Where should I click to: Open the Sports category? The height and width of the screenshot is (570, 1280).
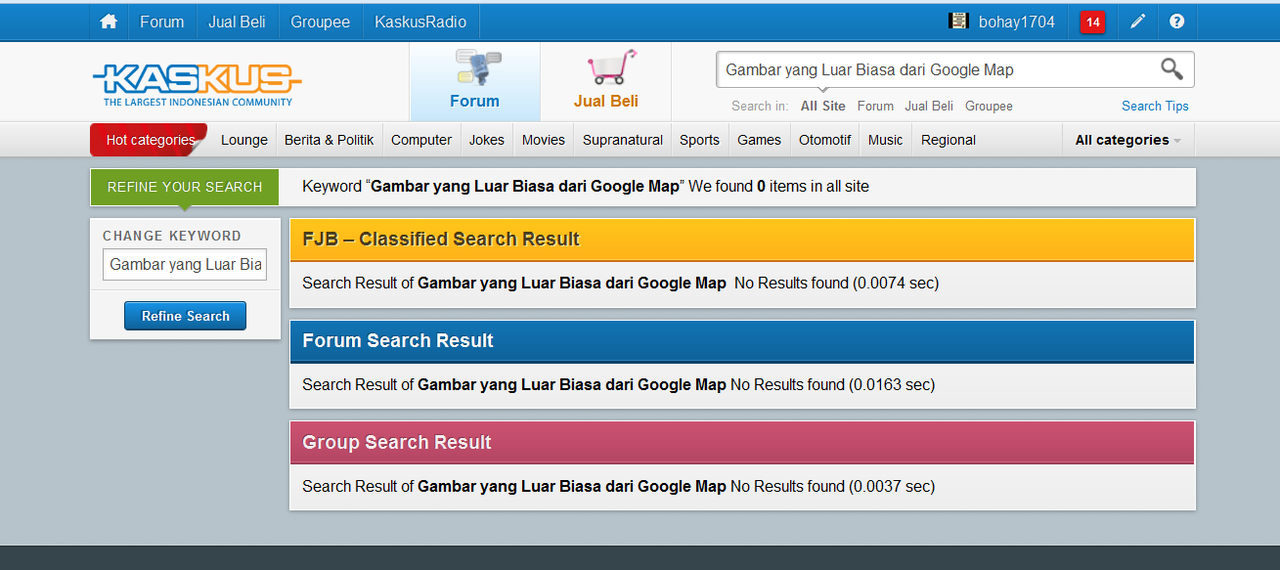point(699,140)
